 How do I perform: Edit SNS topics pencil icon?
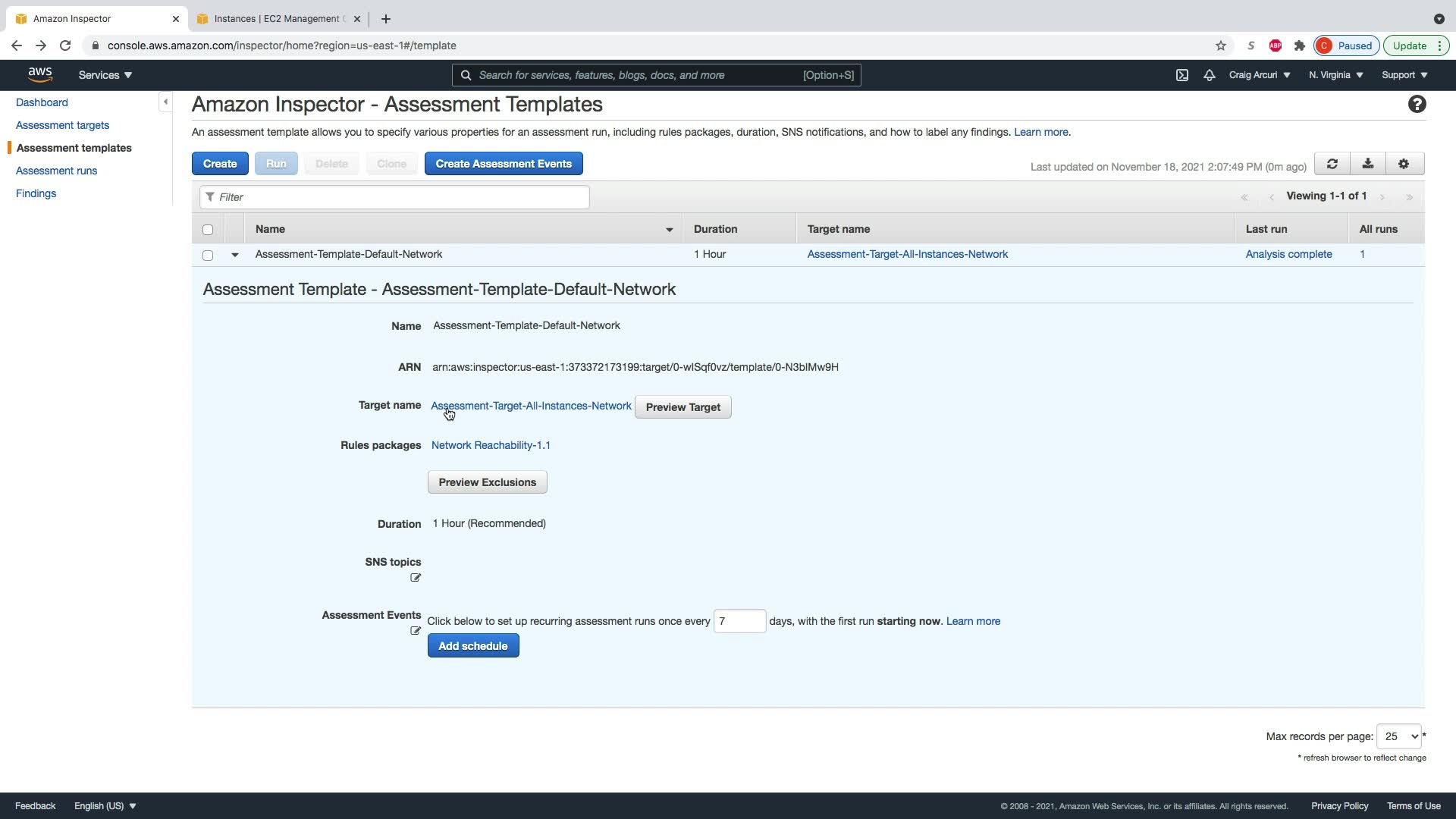(x=416, y=578)
